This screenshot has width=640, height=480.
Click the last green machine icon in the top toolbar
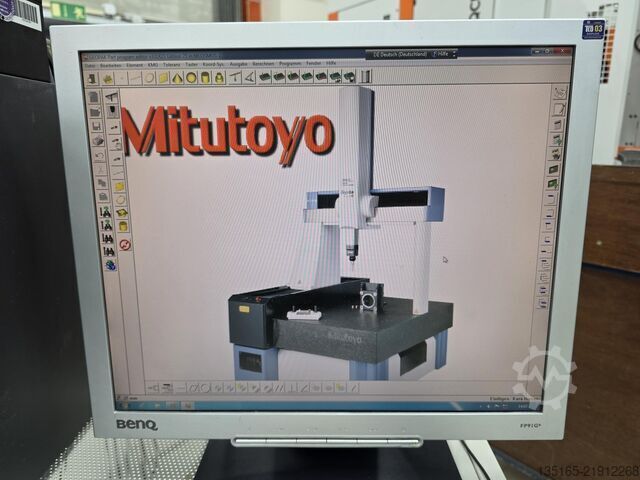(x=349, y=76)
